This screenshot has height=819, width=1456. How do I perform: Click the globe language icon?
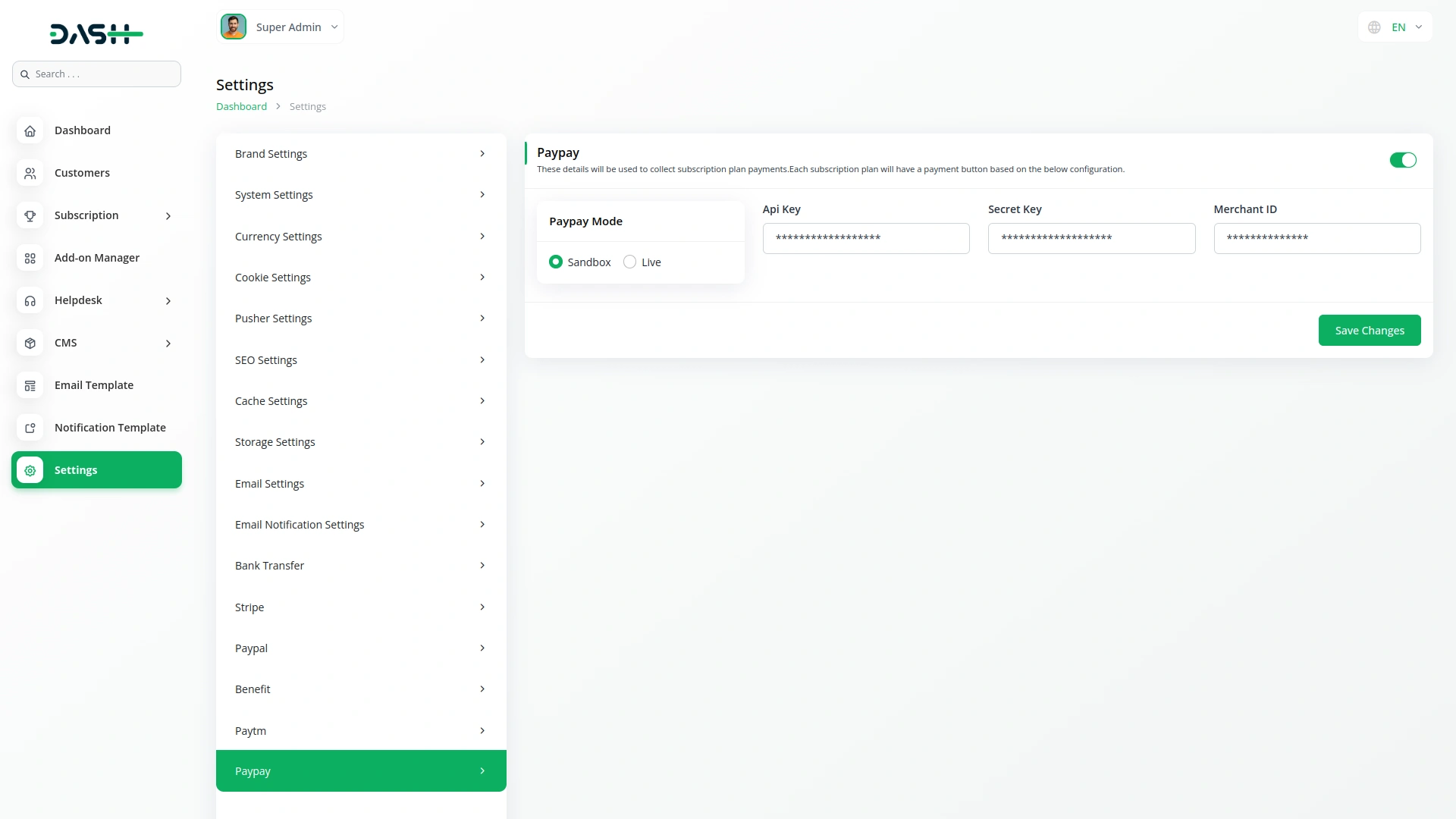pos(1374,27)
